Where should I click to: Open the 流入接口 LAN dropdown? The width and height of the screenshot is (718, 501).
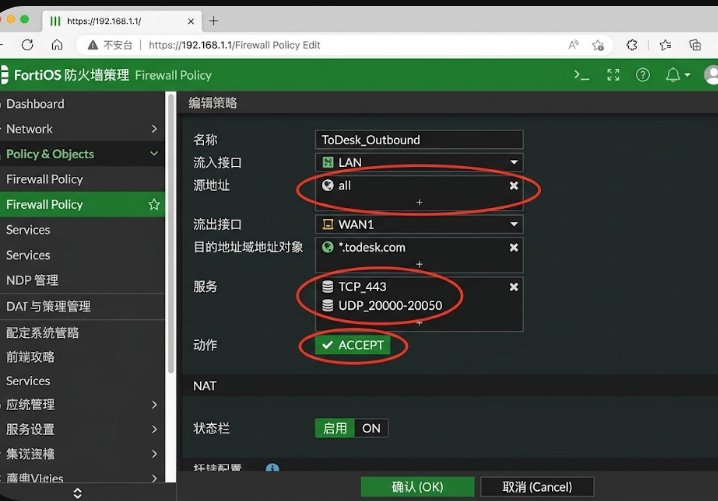(419, 162)
